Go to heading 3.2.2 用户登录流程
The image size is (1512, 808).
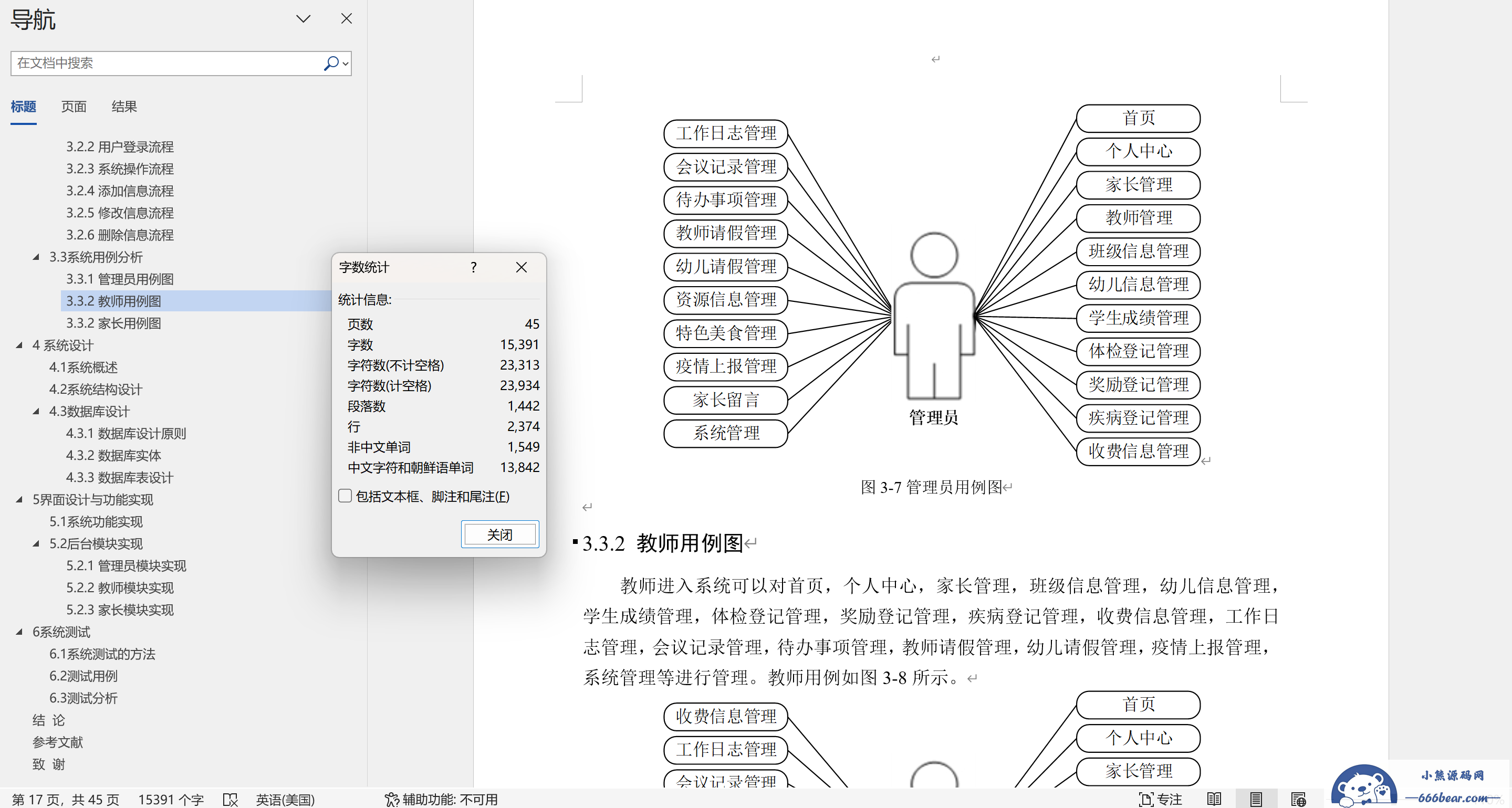[120, 146]
